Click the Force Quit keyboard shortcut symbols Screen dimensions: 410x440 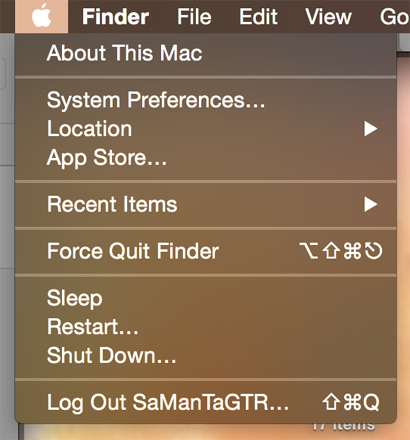point(341,251)
